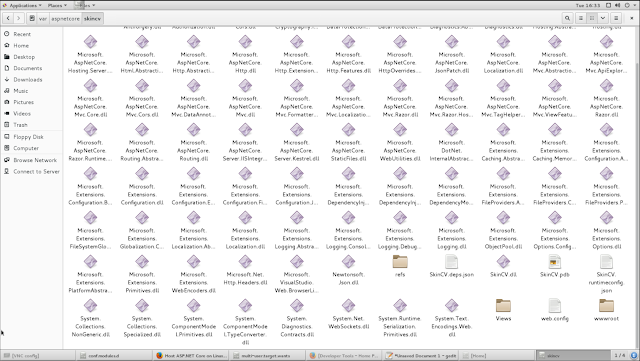Switch to icon grid view
The image size is (640, 361).
click(591, 18)
